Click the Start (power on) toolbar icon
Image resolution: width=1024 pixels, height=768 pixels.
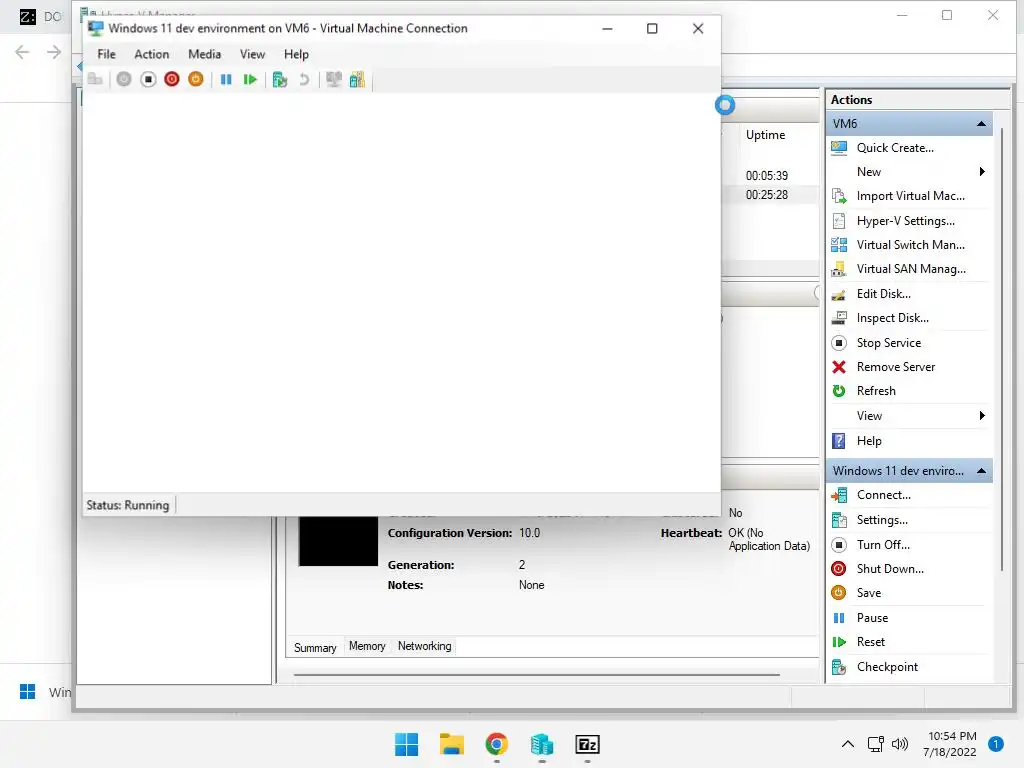click(124, 80)
